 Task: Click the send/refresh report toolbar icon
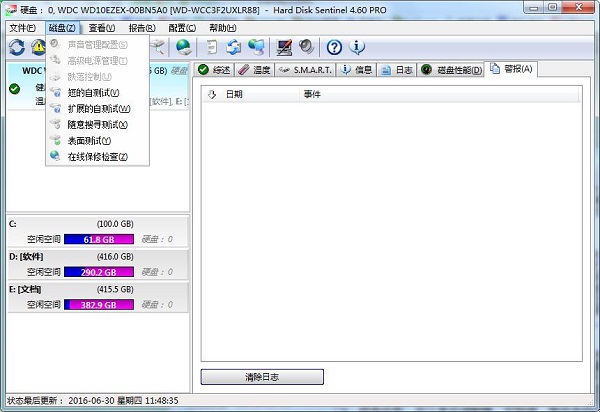233,47
